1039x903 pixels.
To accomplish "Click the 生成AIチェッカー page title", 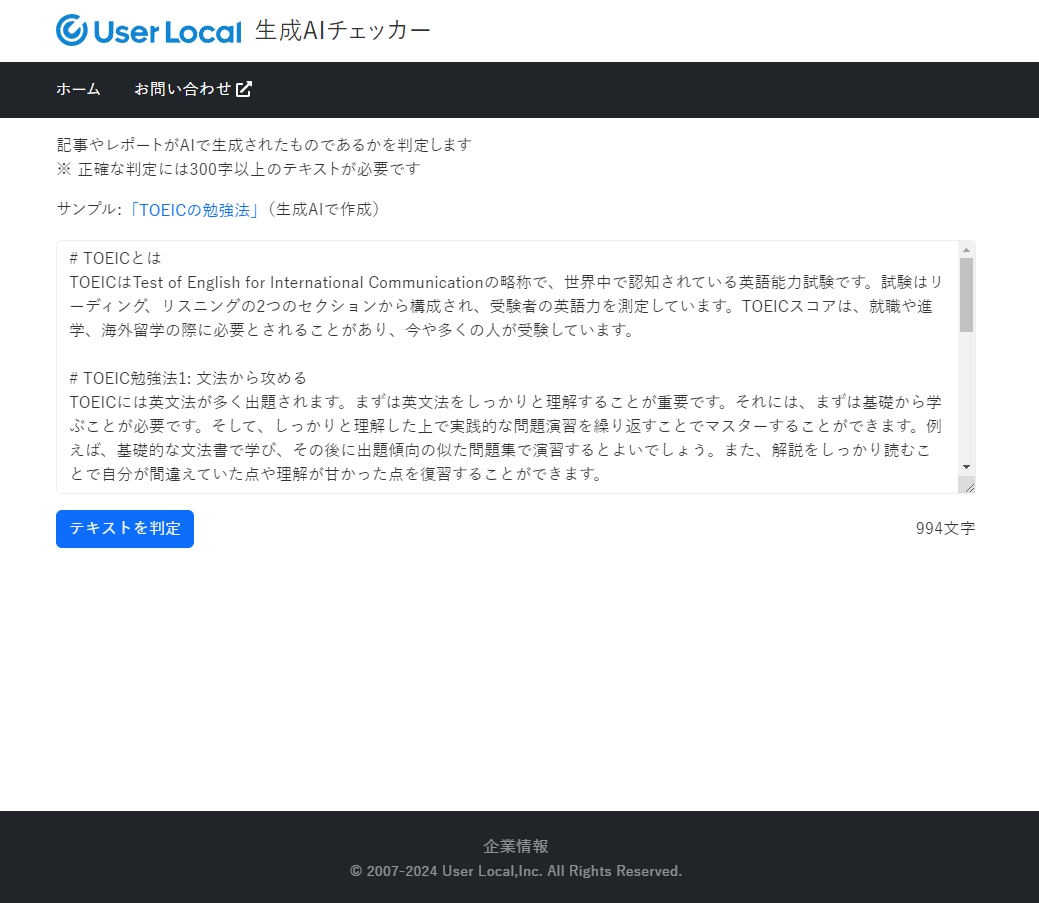I will point(343,31).
